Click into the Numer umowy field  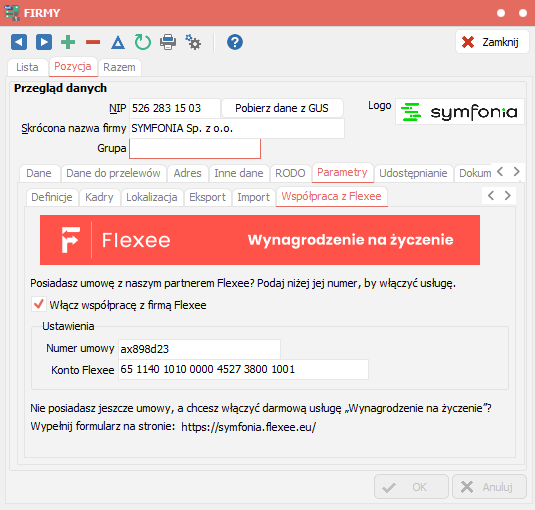(x=199, y=349)
